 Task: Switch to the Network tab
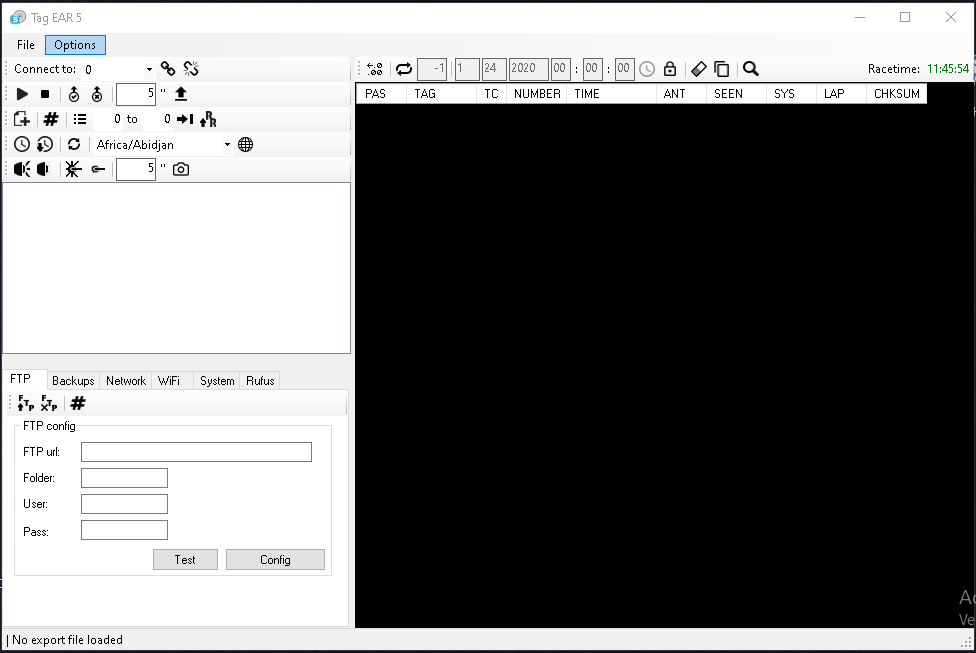(x=126, y=380)
